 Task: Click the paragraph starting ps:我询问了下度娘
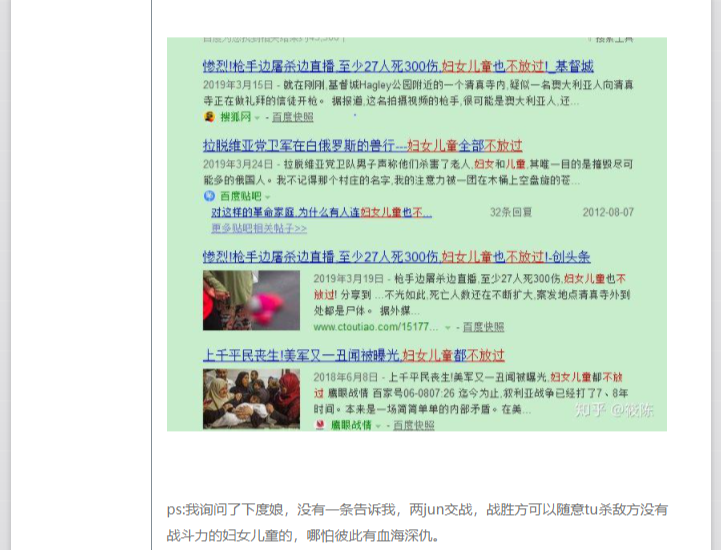pos(417,522)
